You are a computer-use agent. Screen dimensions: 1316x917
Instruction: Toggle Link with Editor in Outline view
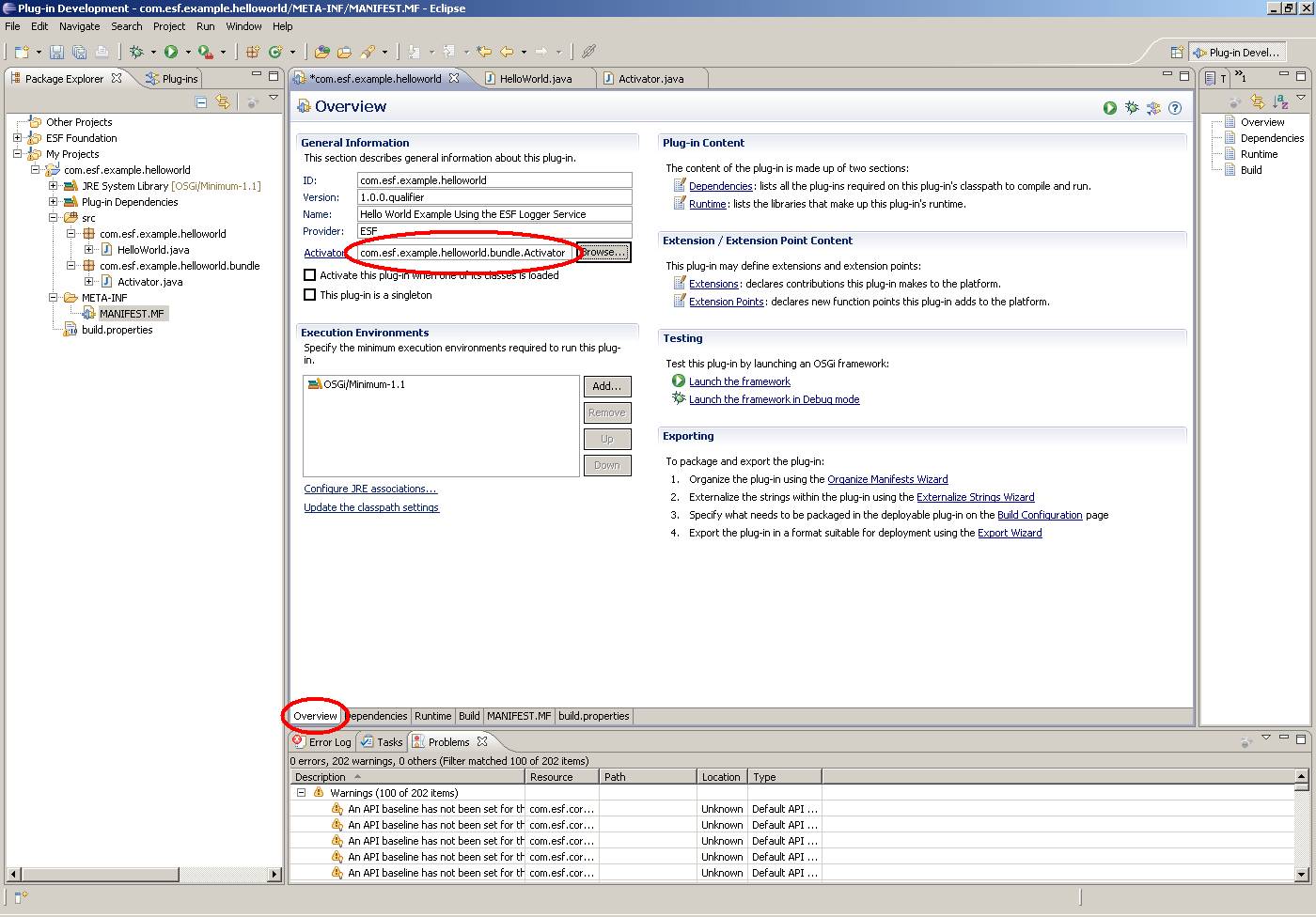(1258, 101)
